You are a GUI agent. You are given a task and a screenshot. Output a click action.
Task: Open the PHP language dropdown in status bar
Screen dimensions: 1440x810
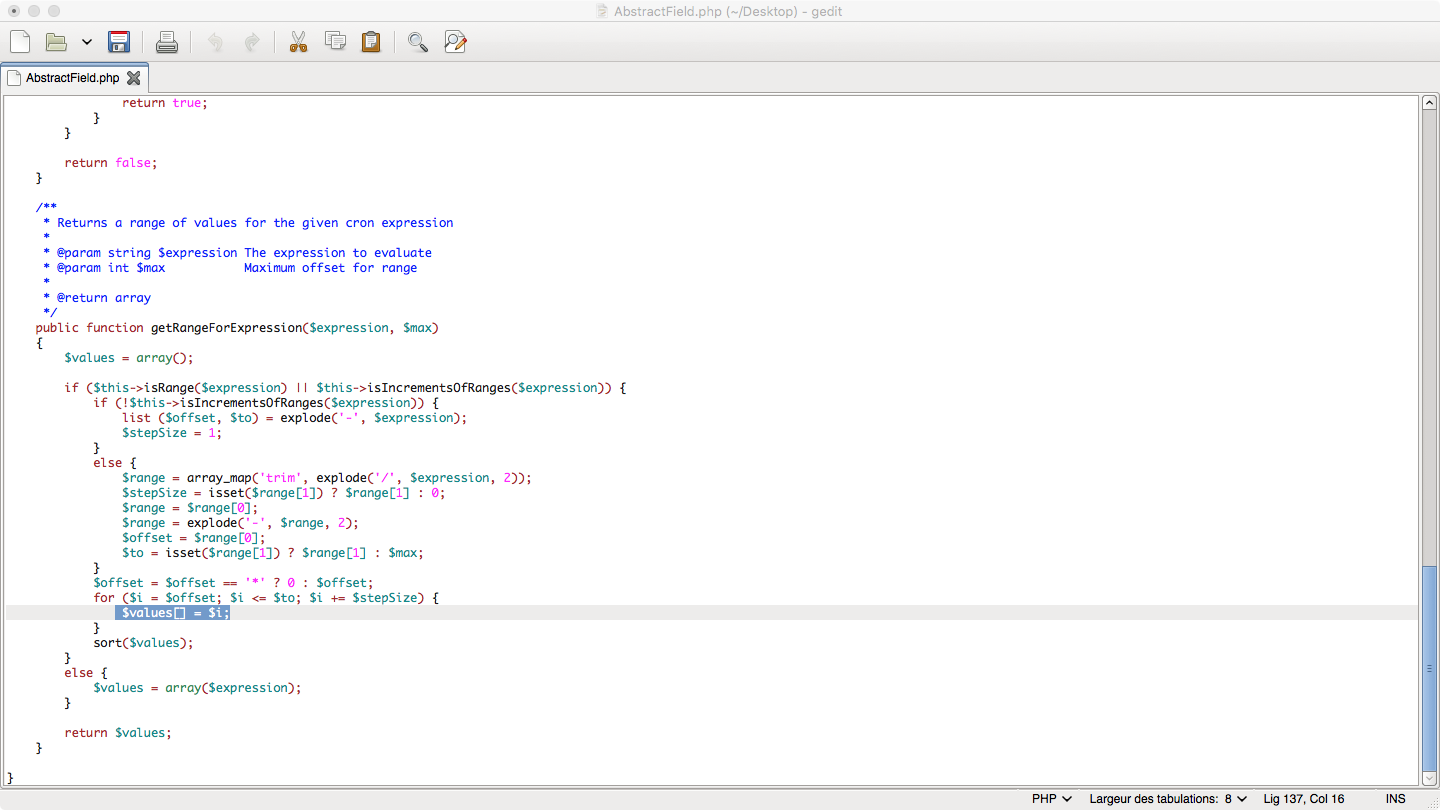(x=1052, y=799)
